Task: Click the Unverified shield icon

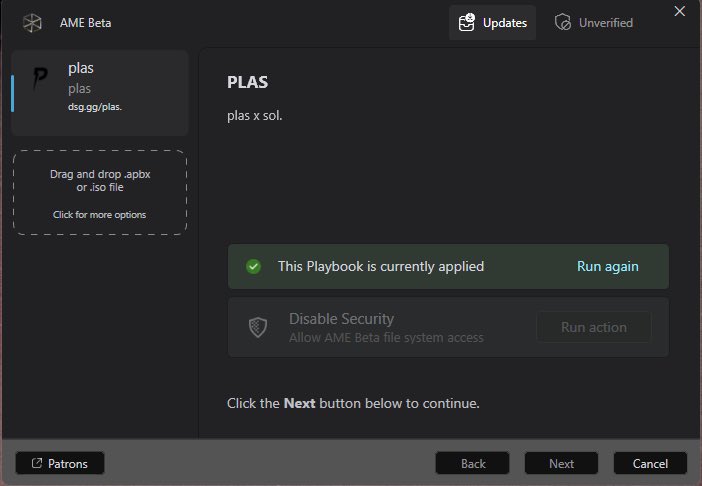Action: click(563, 22)
